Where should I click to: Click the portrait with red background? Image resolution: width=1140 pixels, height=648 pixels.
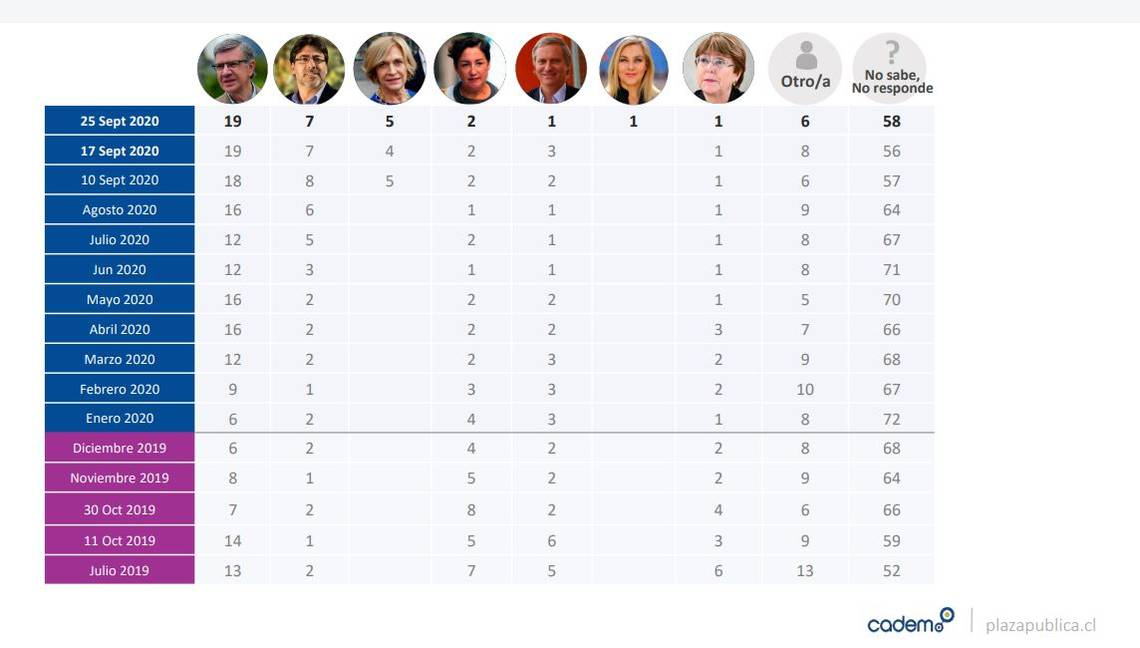click(x=551, y=68)
